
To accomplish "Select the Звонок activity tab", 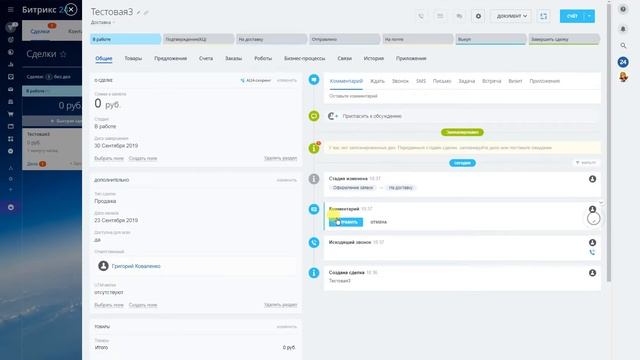I will click(400, 81).
